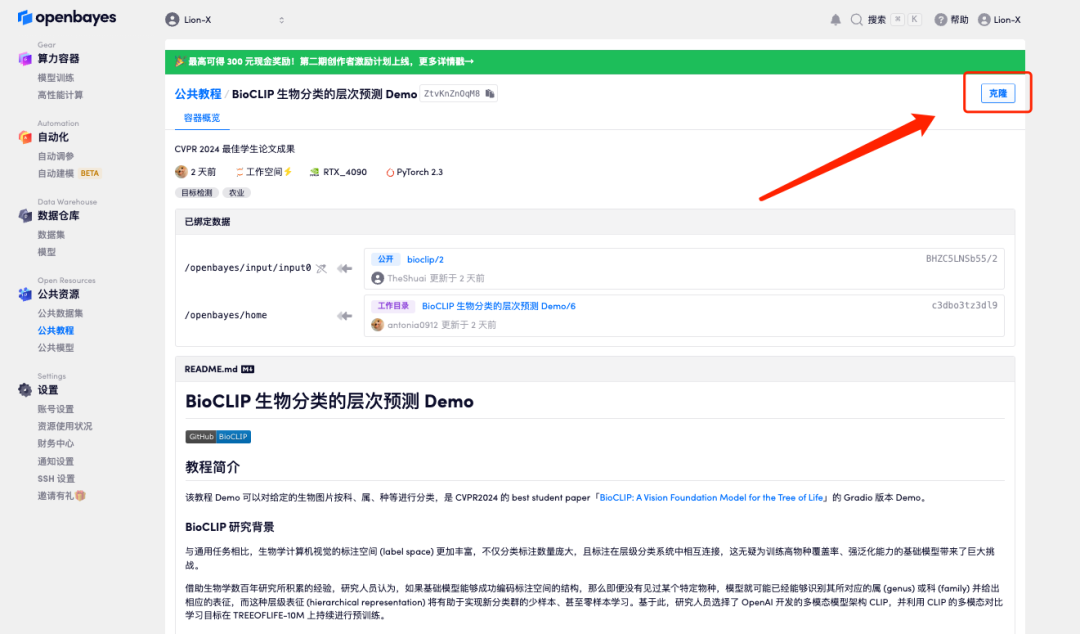Click the search magnifier icon

tap(856, 19)
